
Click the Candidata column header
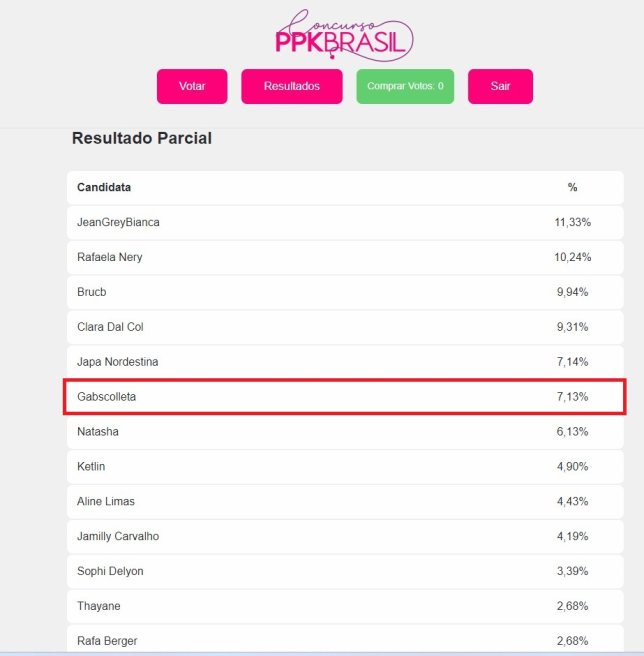click(104, 187)
